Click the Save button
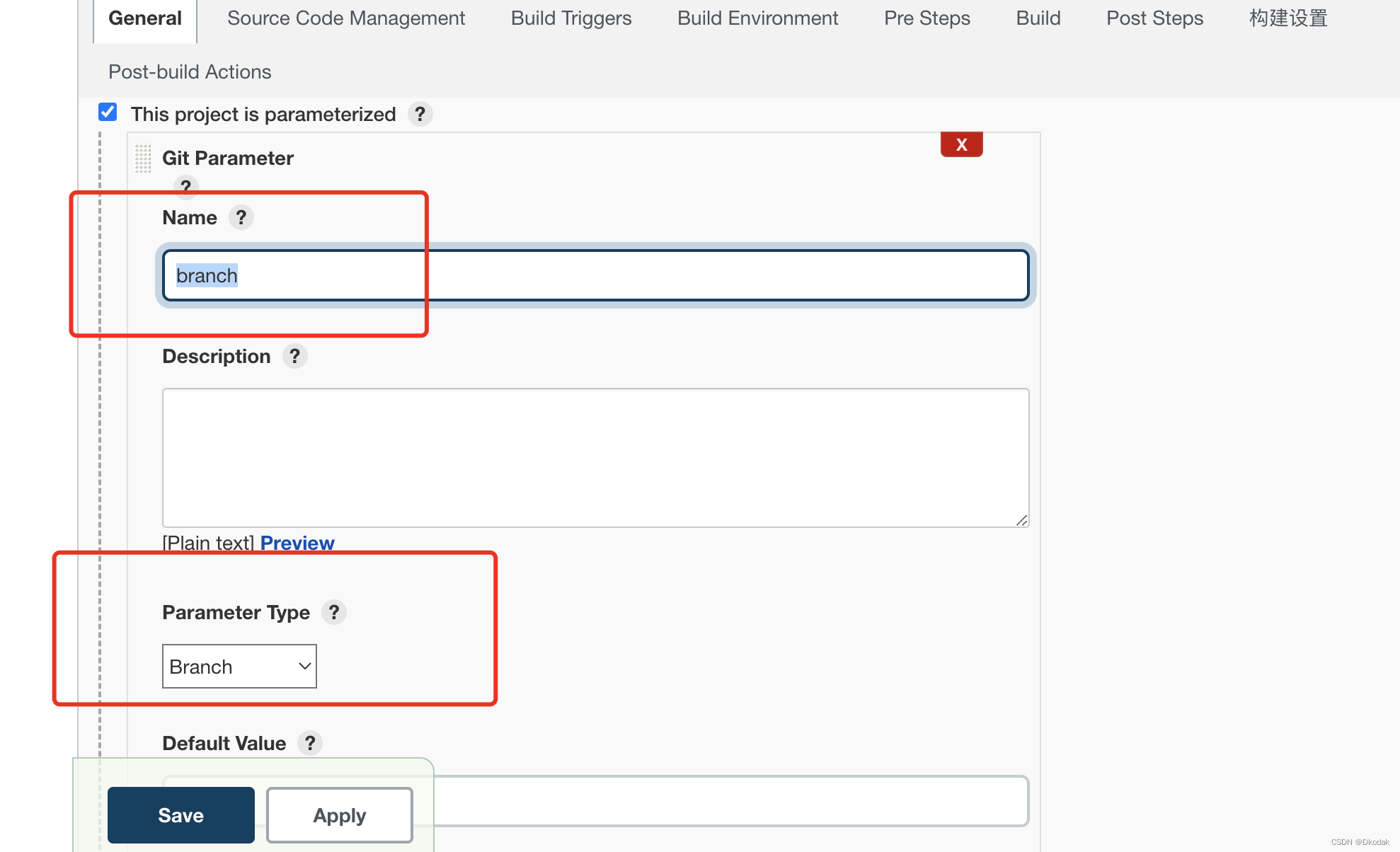Image resolution: width=1400 pixels, height=852 pixels. [181, 815]
